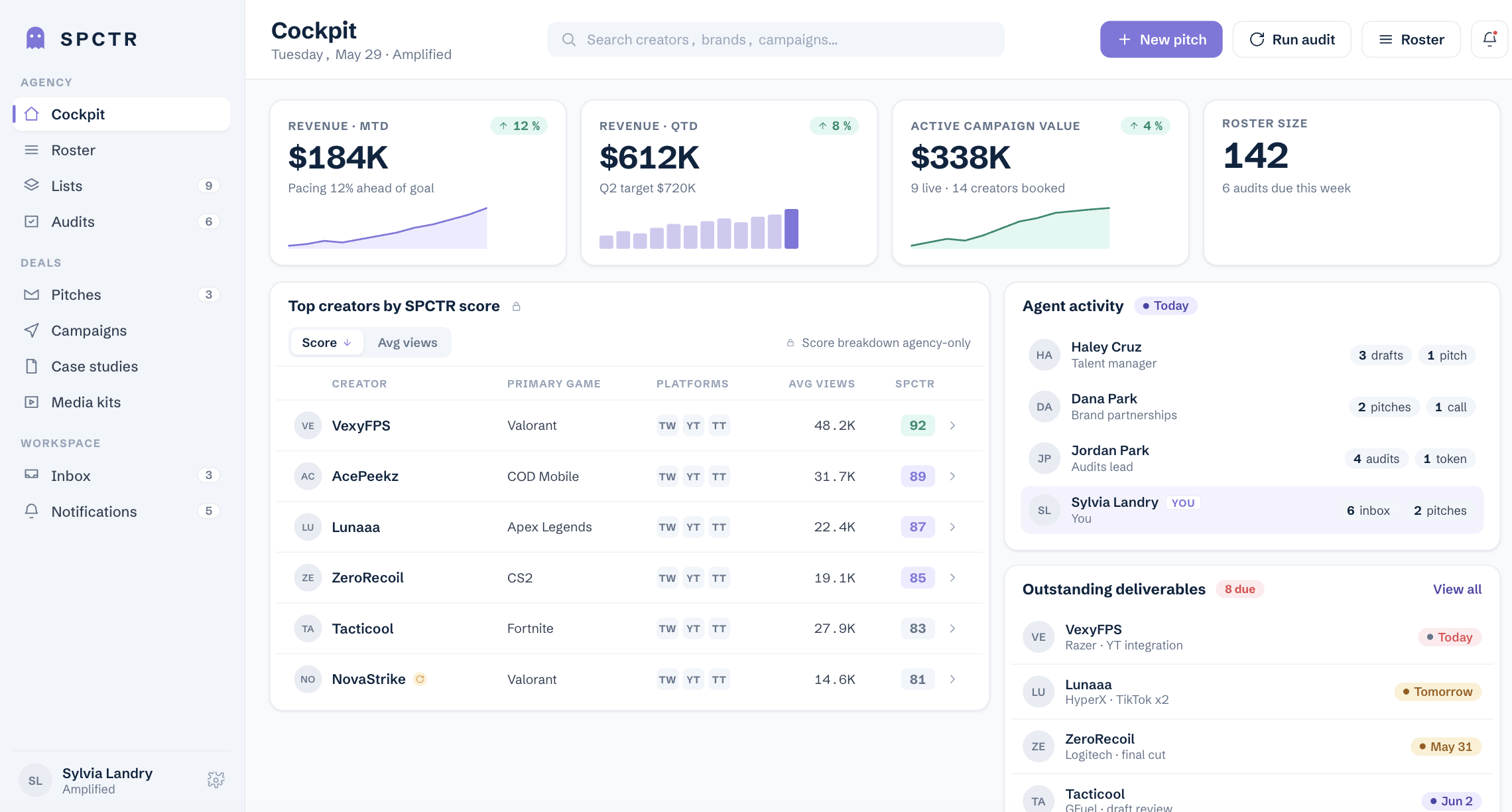1512x812 pixels.
Task: Click the LU avatar in Outstanding deliverables
Action: [1039, 692]
